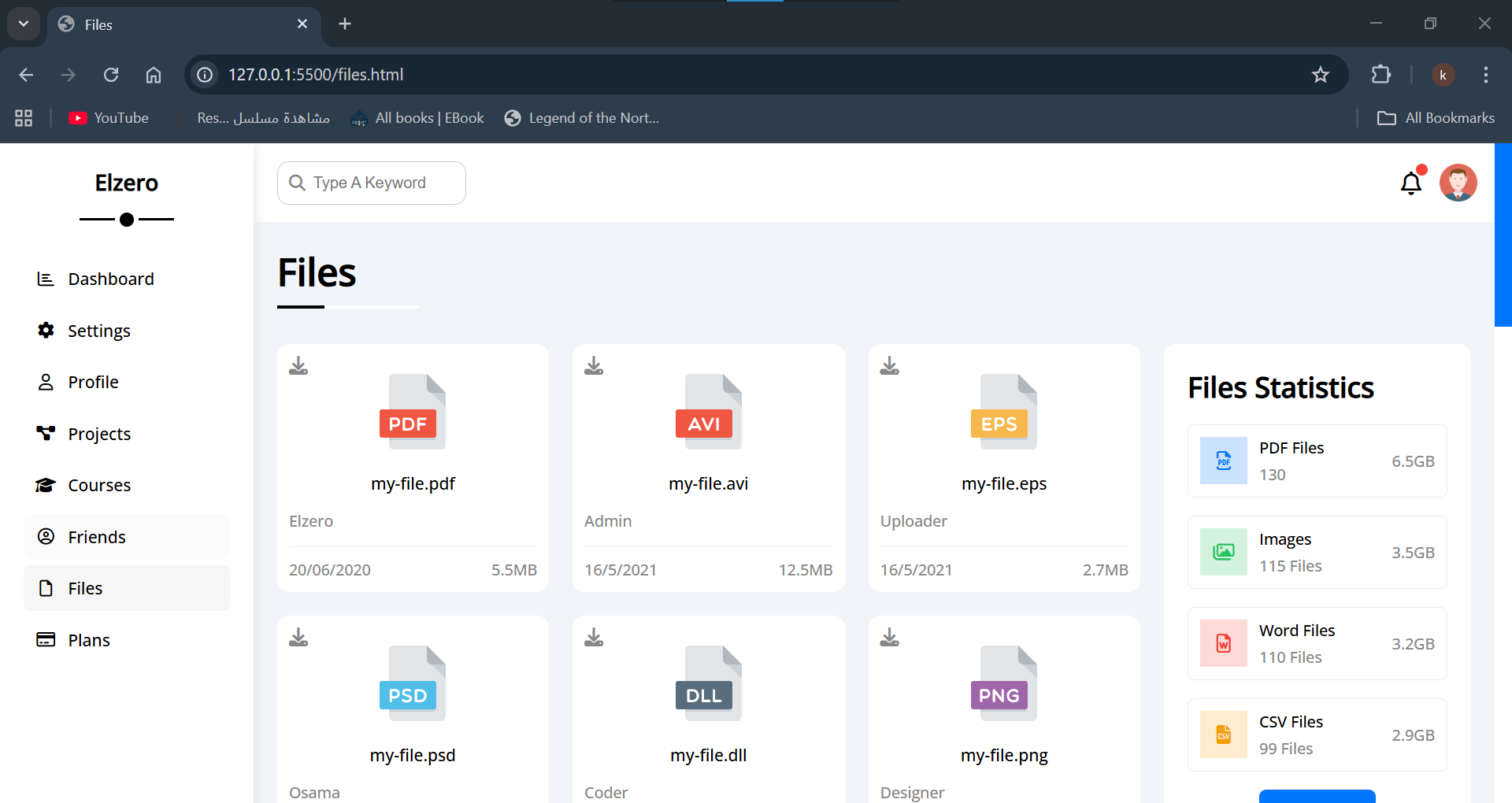Open Dashboard via the bar chart icon
Screen dimensions: 1512x803
pyautogui.click(x=45, y=278)
